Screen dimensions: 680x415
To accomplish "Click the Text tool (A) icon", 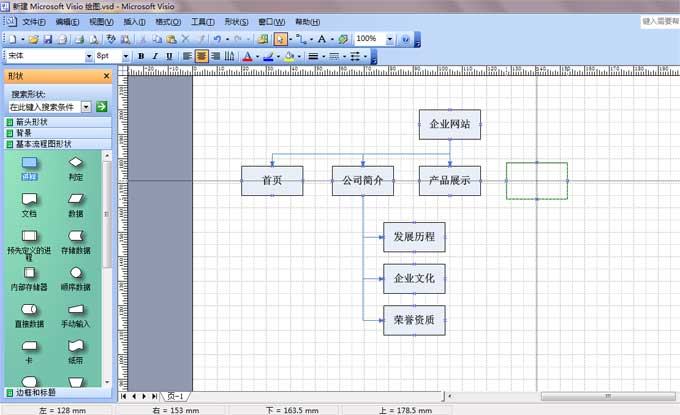I will coord(323,39).
